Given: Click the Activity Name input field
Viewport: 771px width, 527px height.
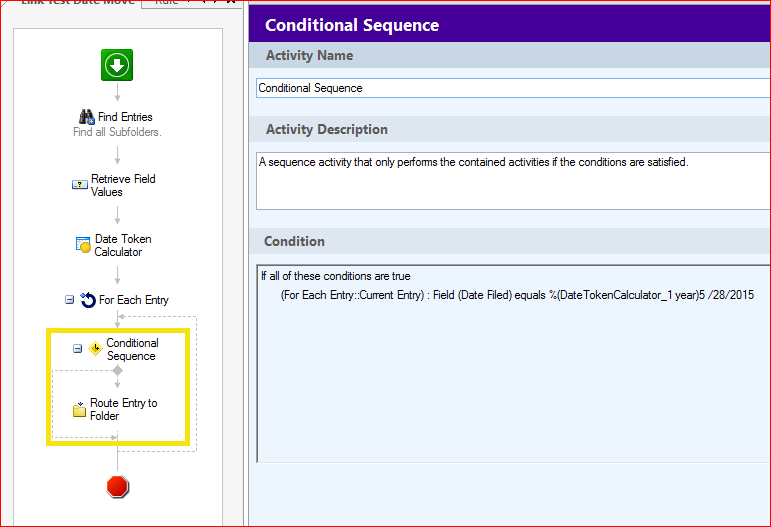Looking at the screenshot, I should coord(512,88).
